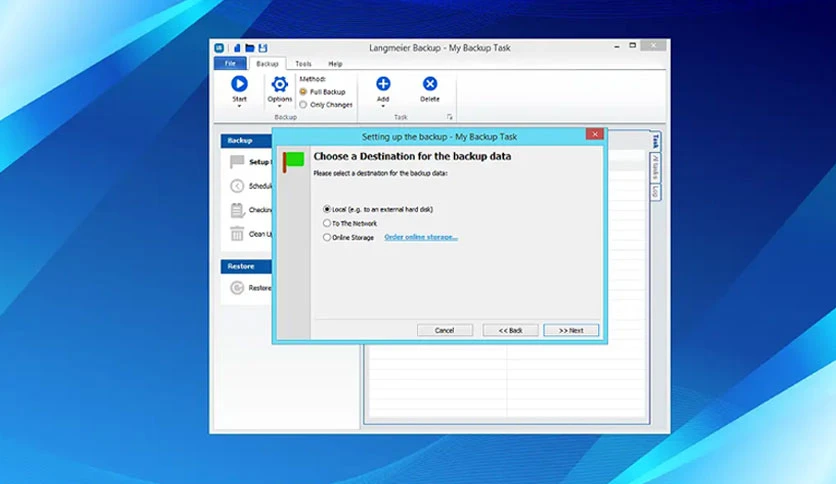Open the File menu
Screen dimensions: 836x484
coord(230,63)
